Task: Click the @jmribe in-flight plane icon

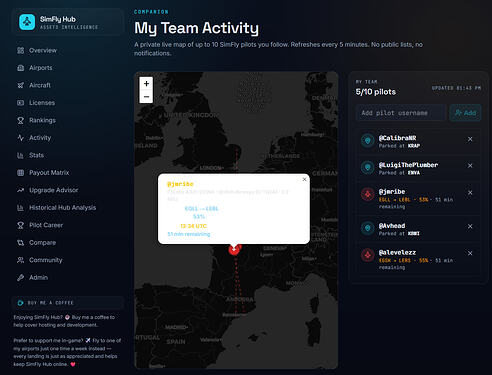Action: [368, 194]
